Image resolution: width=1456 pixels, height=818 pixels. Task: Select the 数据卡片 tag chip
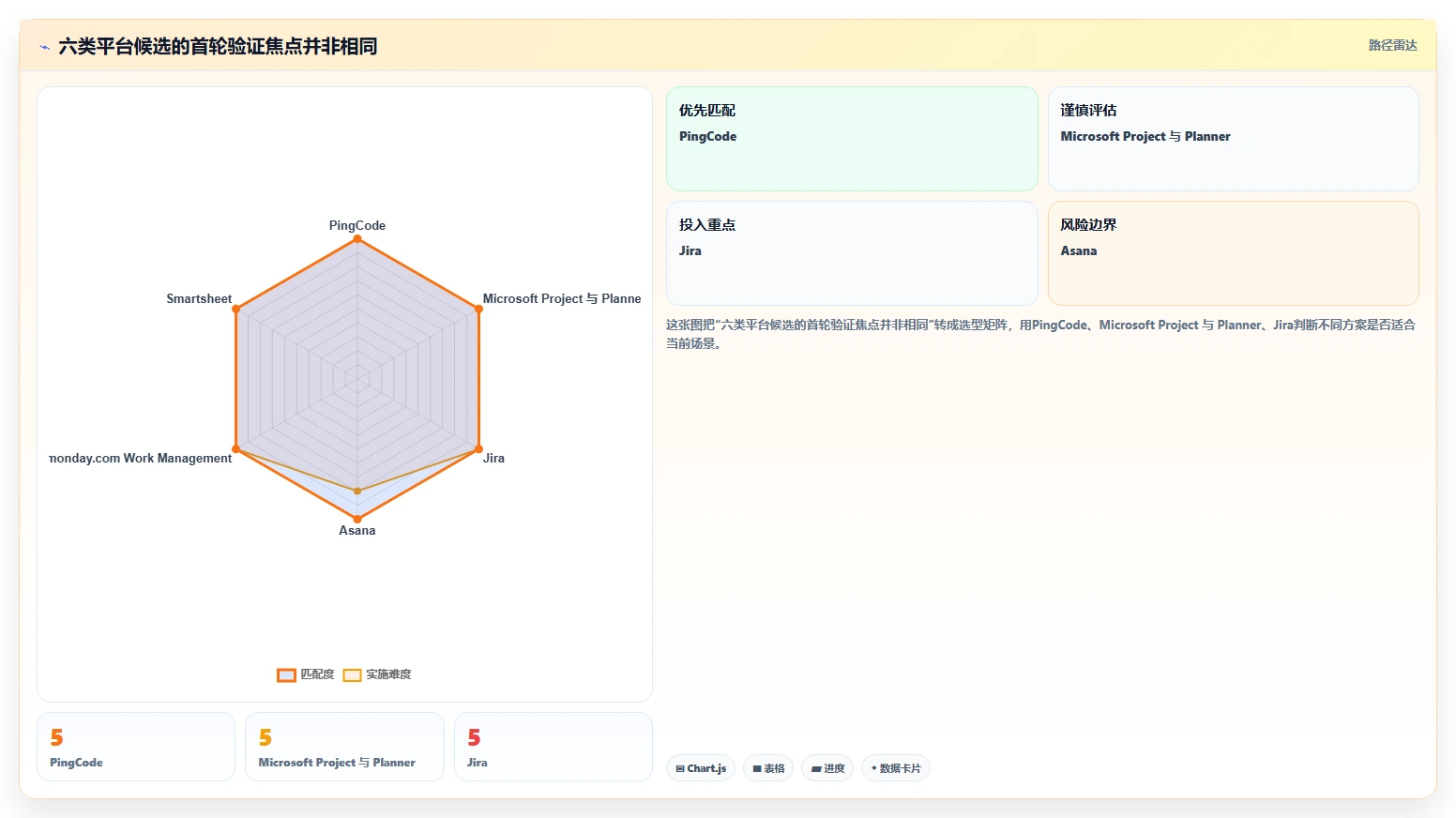point(896,768)
